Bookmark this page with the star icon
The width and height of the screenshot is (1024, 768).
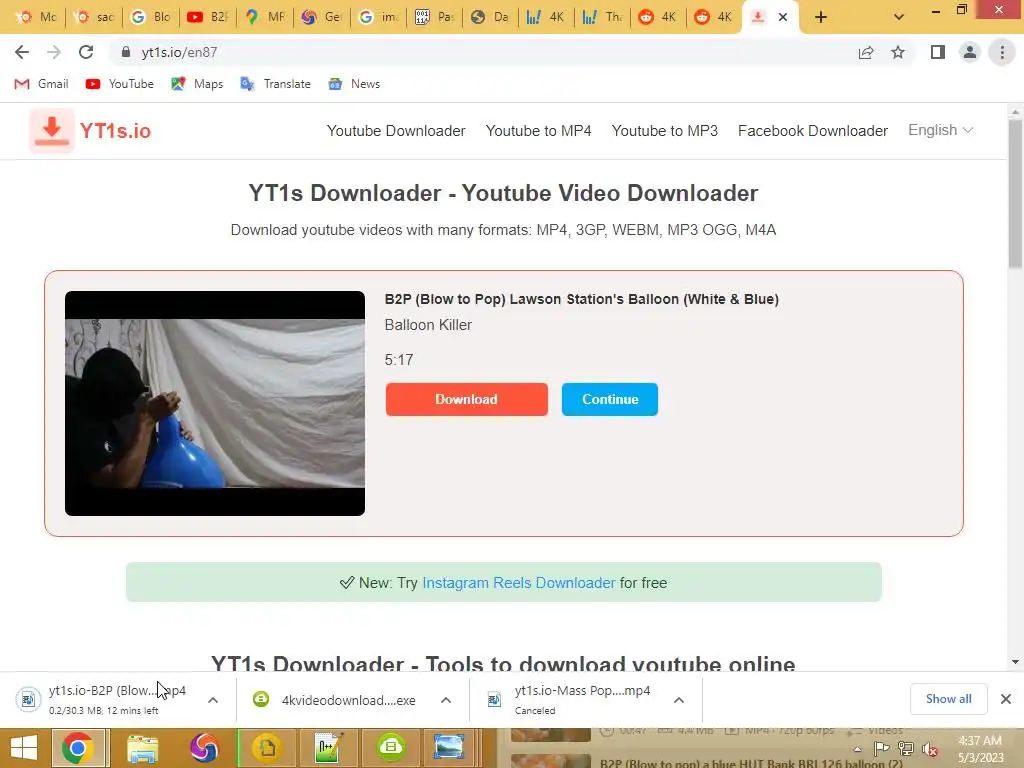coord(898,52)
